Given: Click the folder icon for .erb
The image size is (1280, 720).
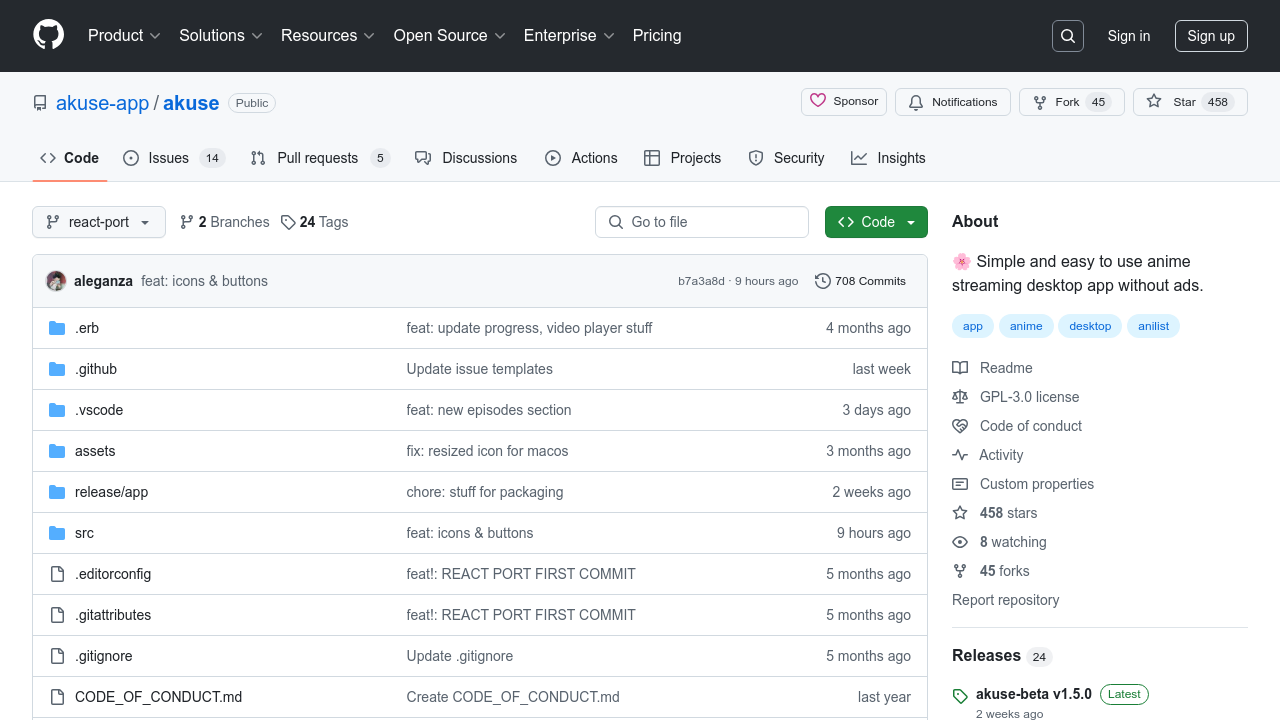Looking at the screenshot, I should 57,328.
